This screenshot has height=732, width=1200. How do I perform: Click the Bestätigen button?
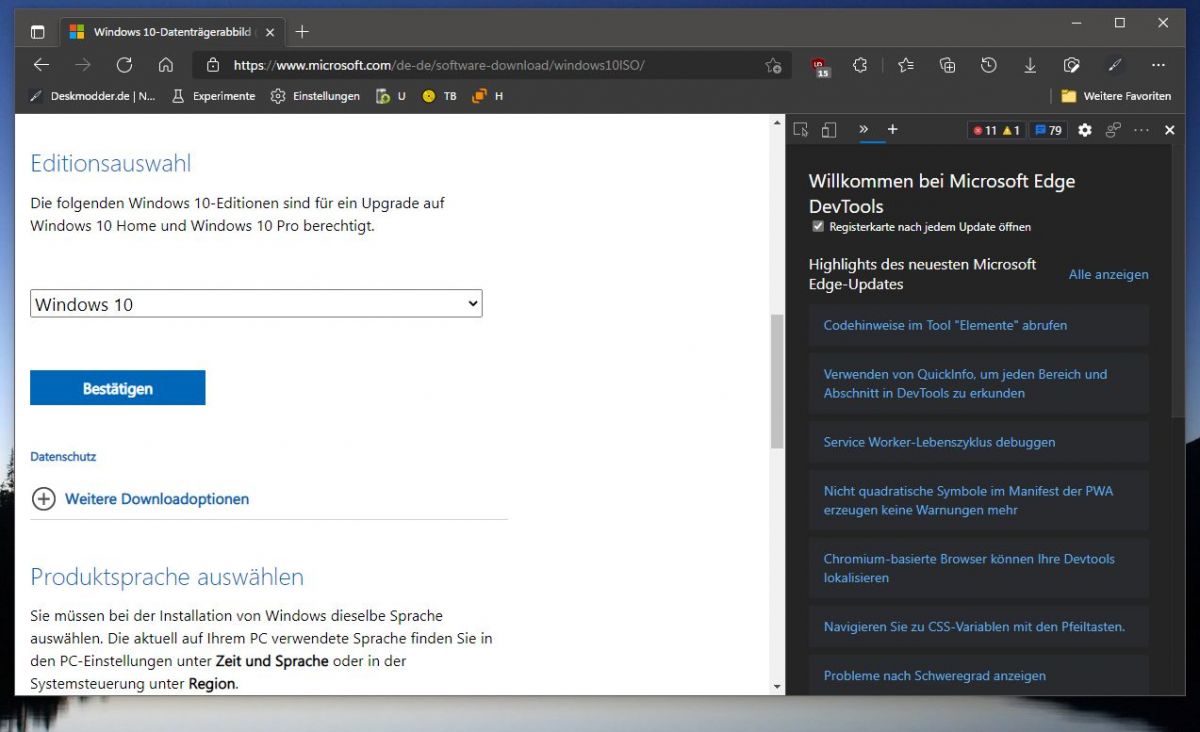coord(117,387)
